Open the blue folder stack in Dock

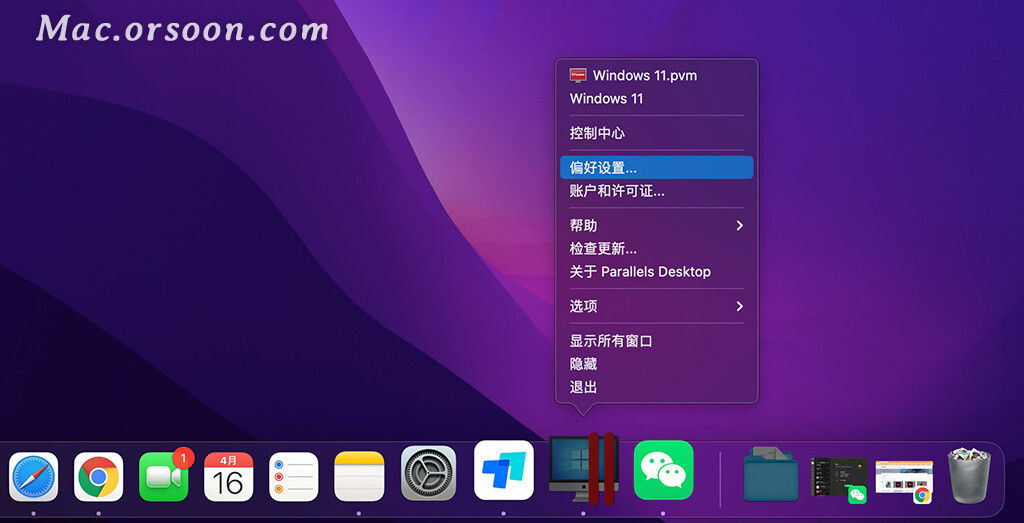point(771,474)
